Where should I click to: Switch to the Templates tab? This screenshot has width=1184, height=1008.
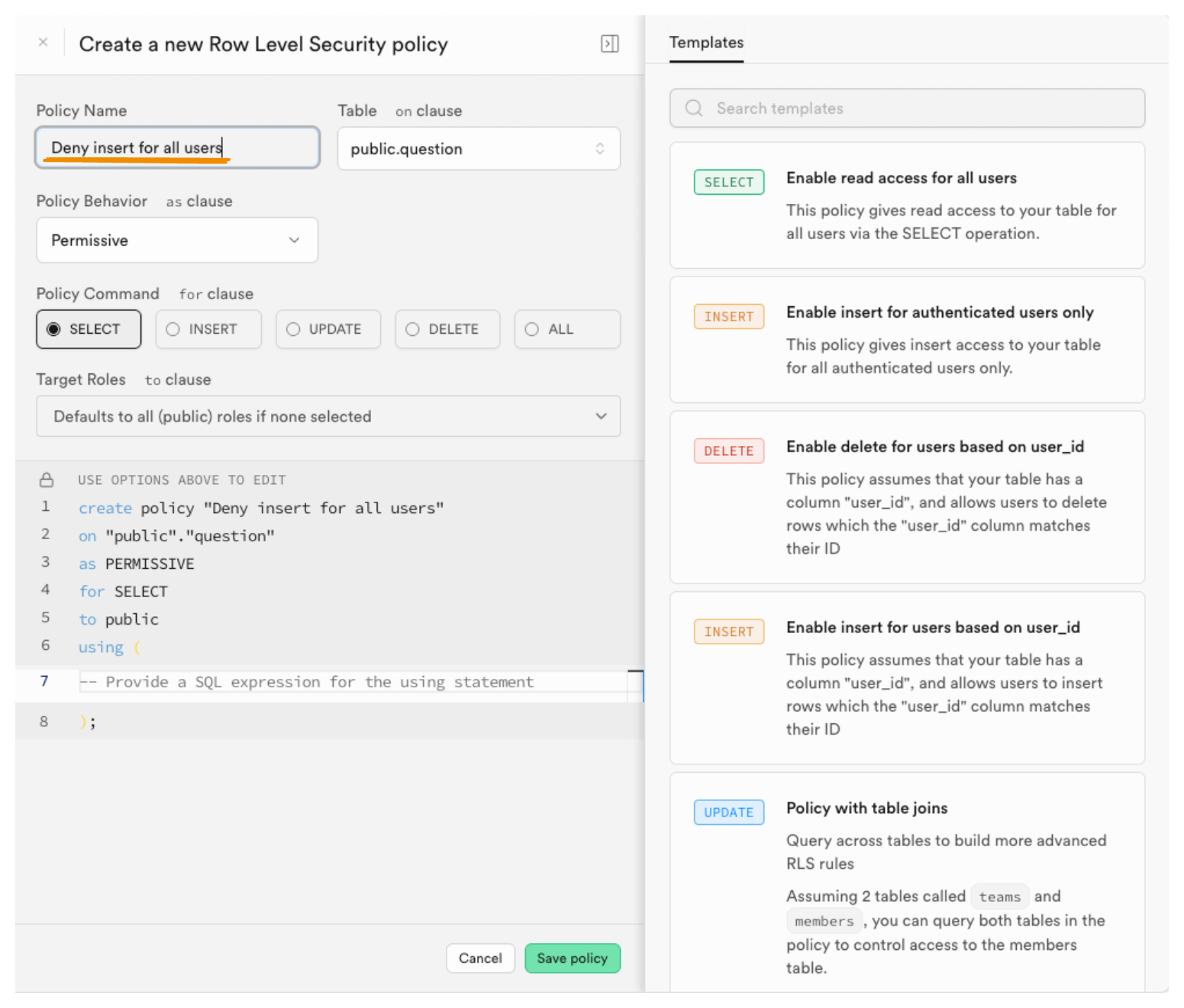tap(706, 43)
